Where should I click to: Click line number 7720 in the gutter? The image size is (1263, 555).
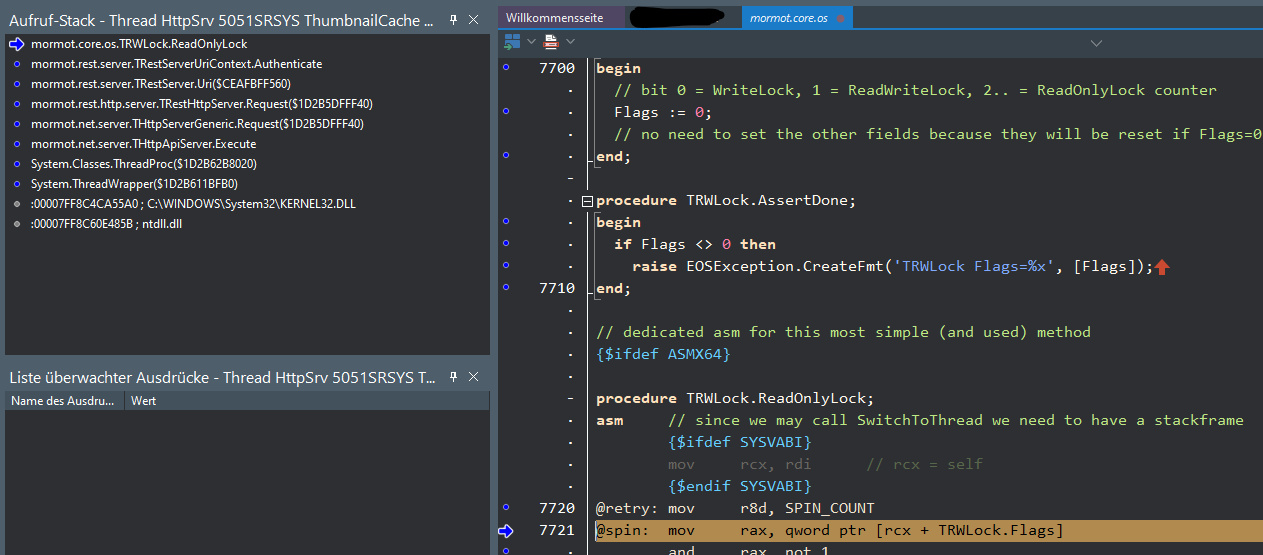556,508
